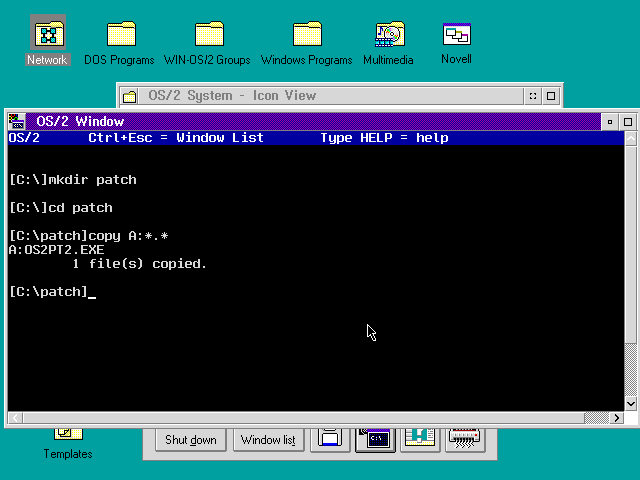
Task: Open the Network desktop icon
Action: tap(48, 40)
